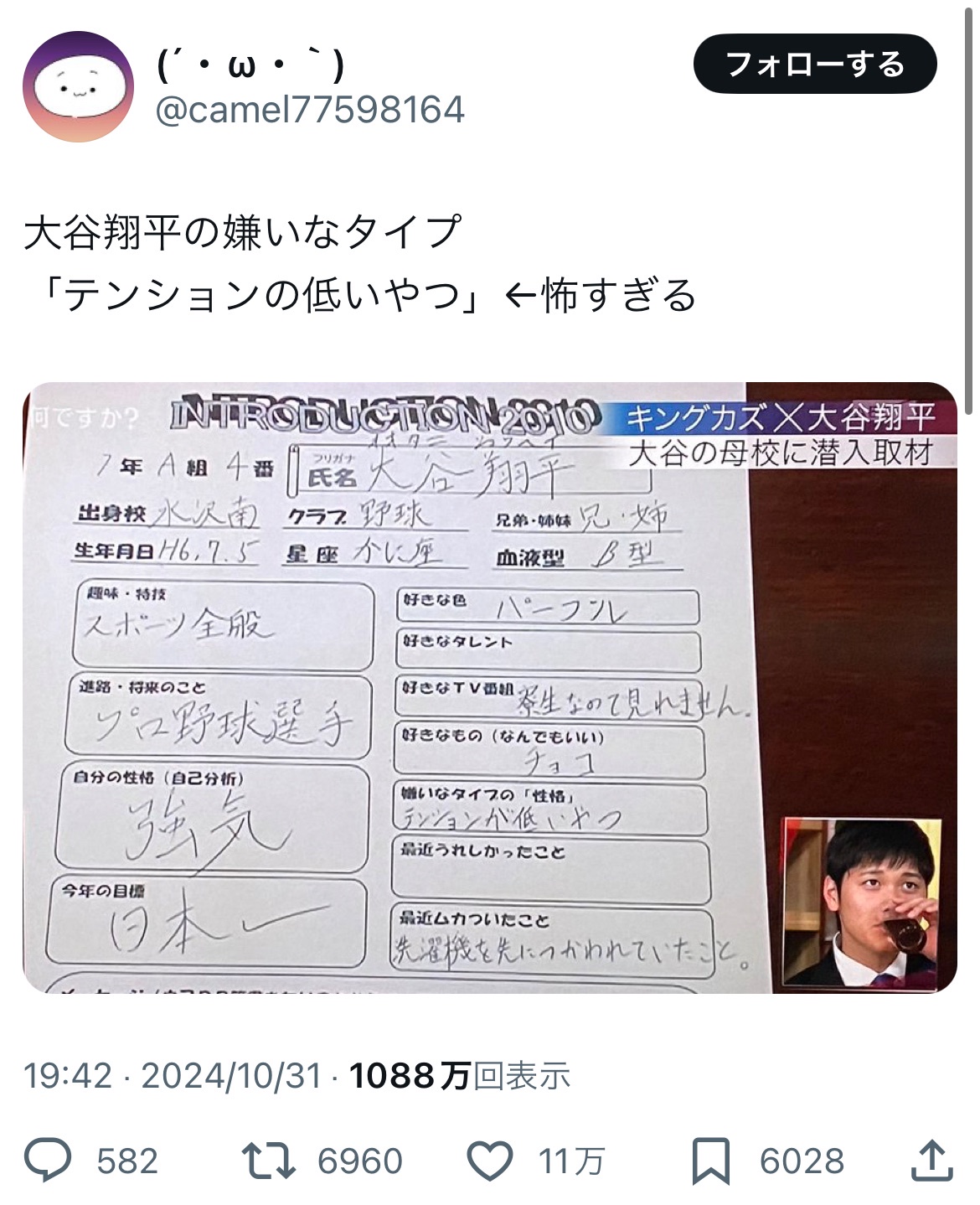Select the tweet text 大谷翔平の嫌いなタイプ
Screen dimensions: 980x1205
coord(243,232)
